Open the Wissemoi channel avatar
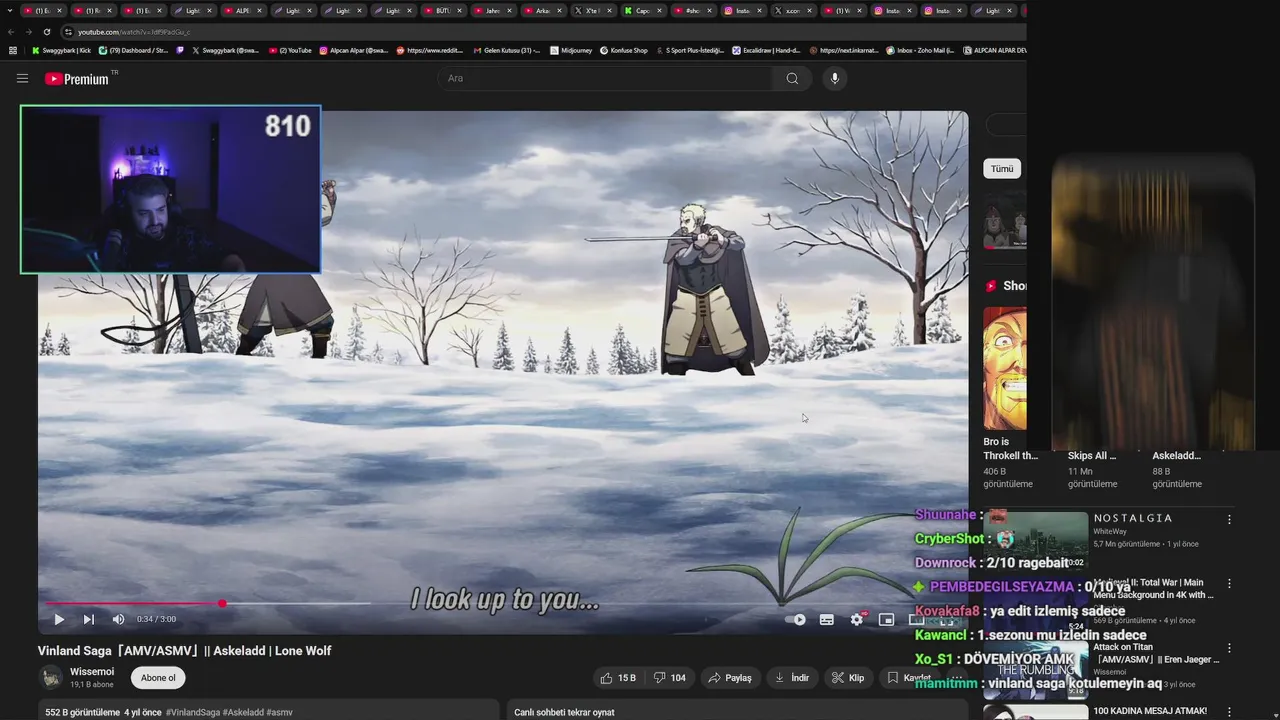 [50, 678]
